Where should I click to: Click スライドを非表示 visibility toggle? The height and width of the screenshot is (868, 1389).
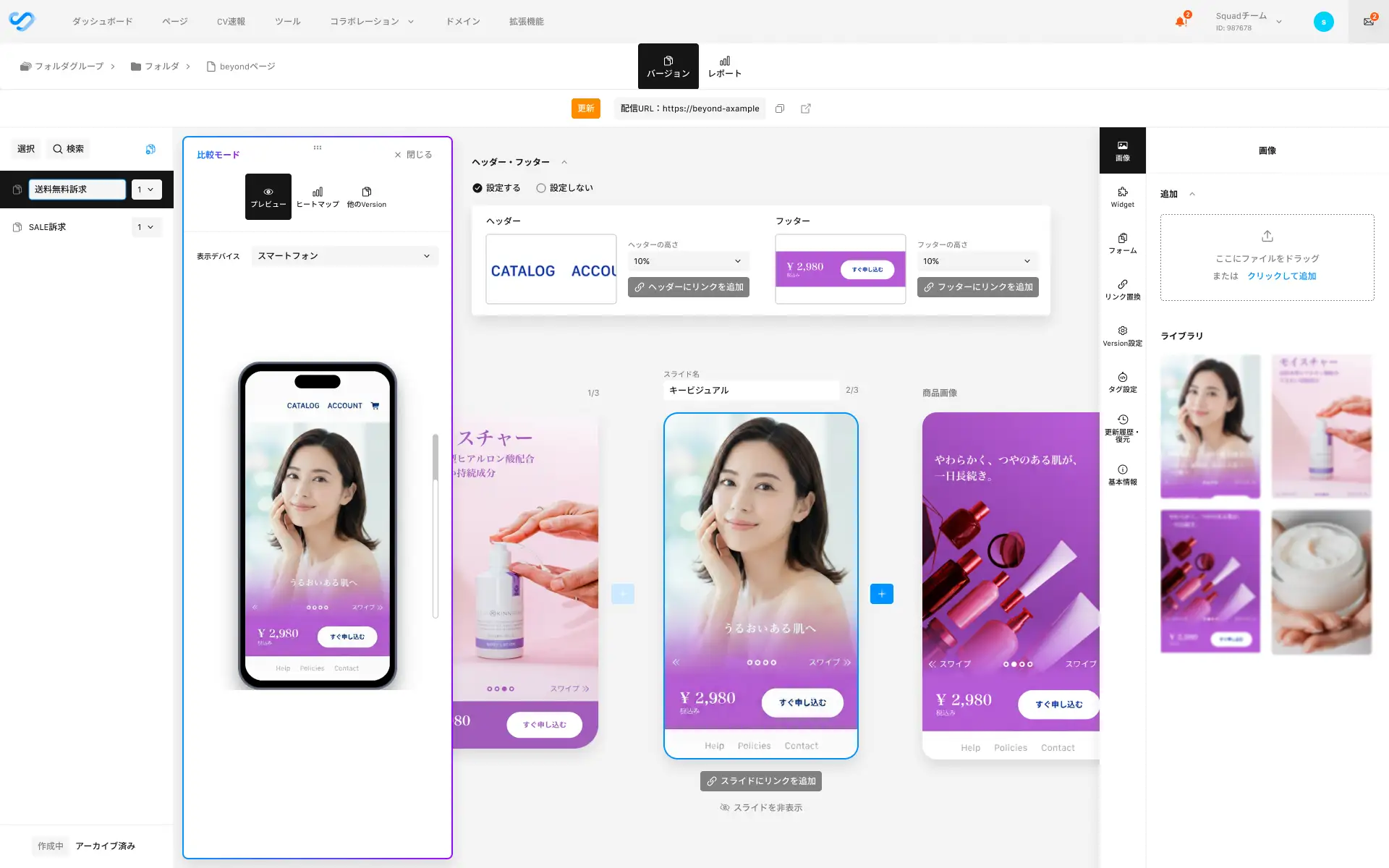(760, 807)
